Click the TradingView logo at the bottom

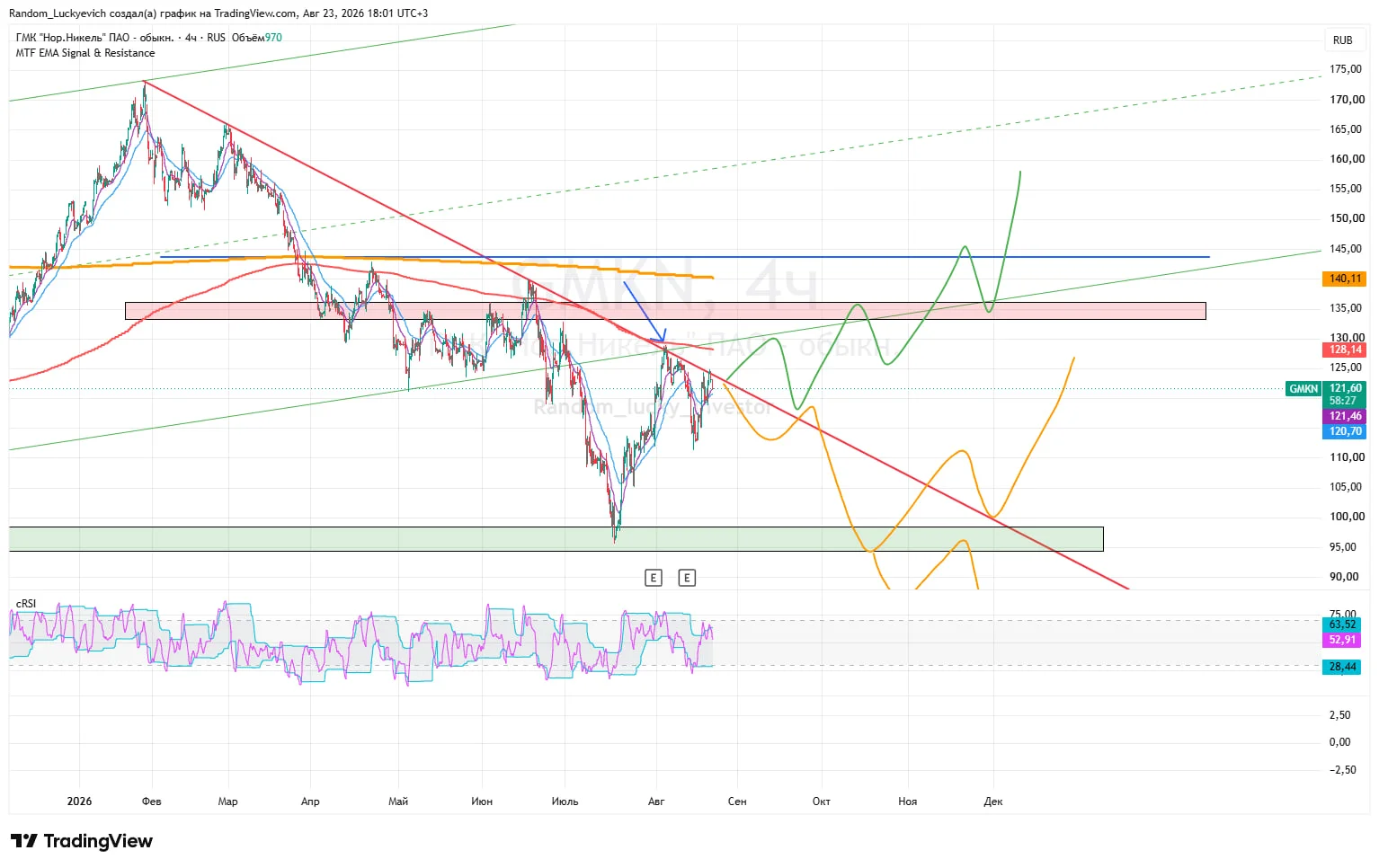(82, 841)
